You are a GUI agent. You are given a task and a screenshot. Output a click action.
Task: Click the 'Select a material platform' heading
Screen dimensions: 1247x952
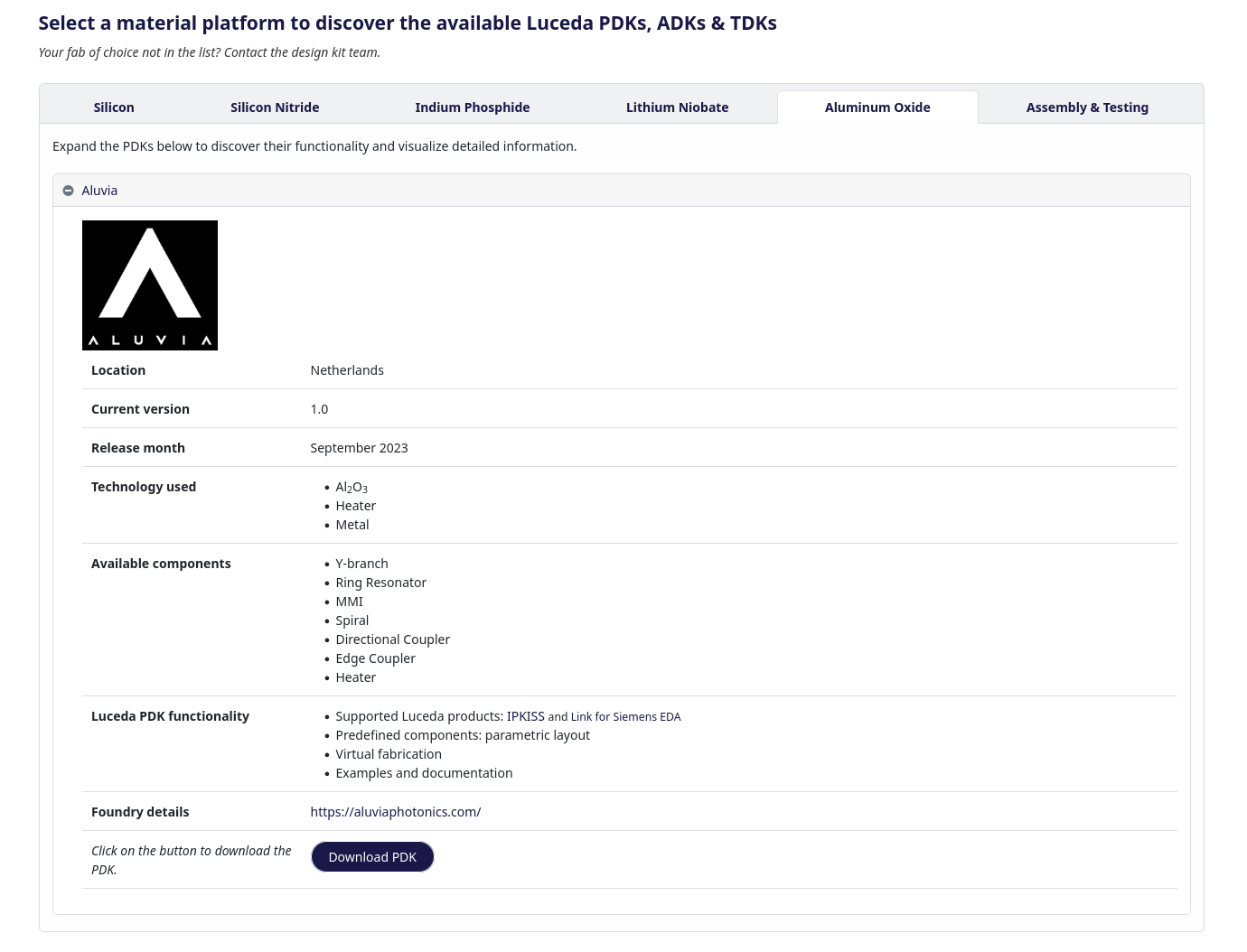tap(407, 23)
